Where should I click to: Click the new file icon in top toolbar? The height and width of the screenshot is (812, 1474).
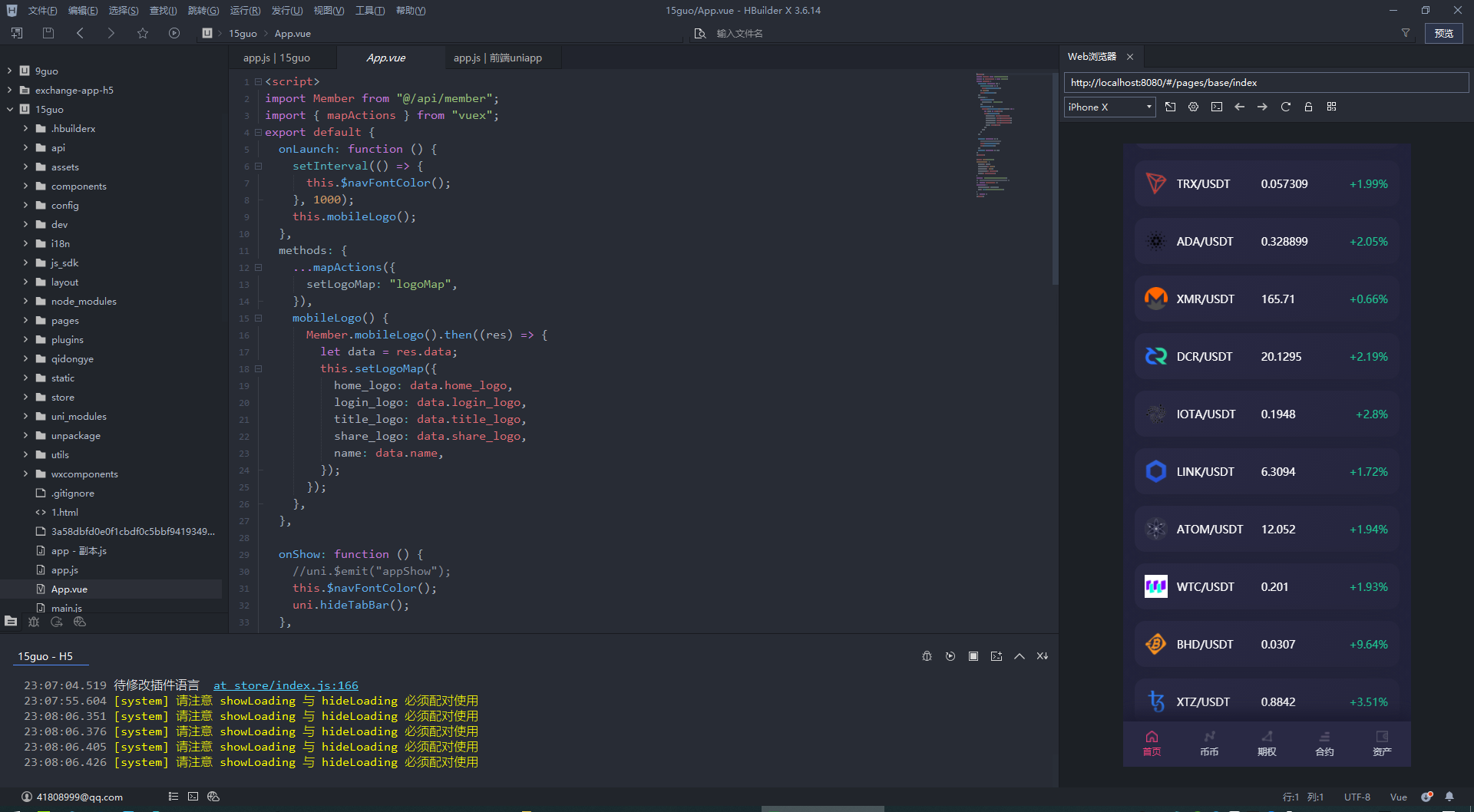click(x=17, y=33)
